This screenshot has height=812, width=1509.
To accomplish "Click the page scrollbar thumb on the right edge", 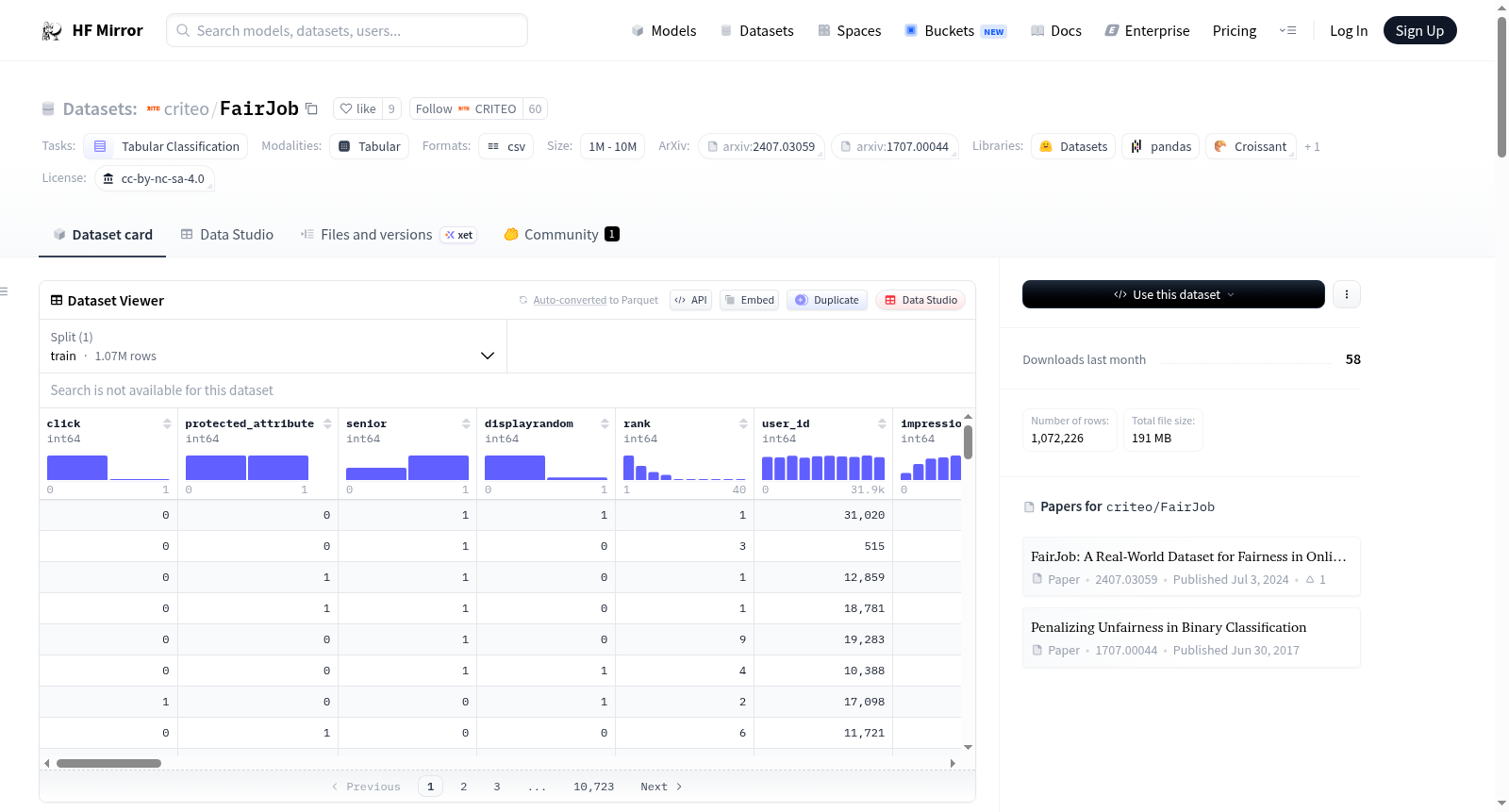I will (1501, 87).
